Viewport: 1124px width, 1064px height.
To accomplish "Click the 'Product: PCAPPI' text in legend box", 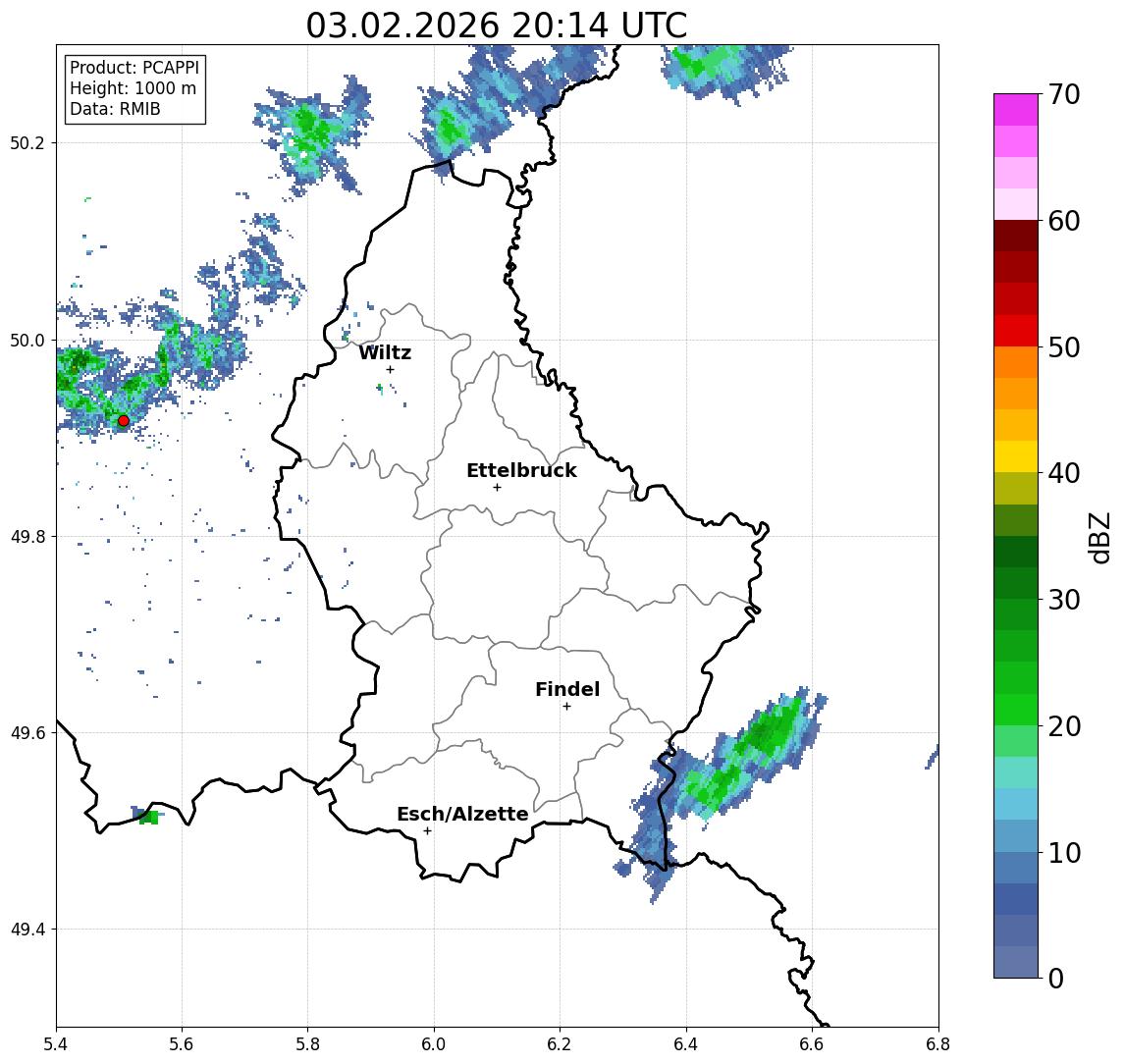I will coord(134,68).
